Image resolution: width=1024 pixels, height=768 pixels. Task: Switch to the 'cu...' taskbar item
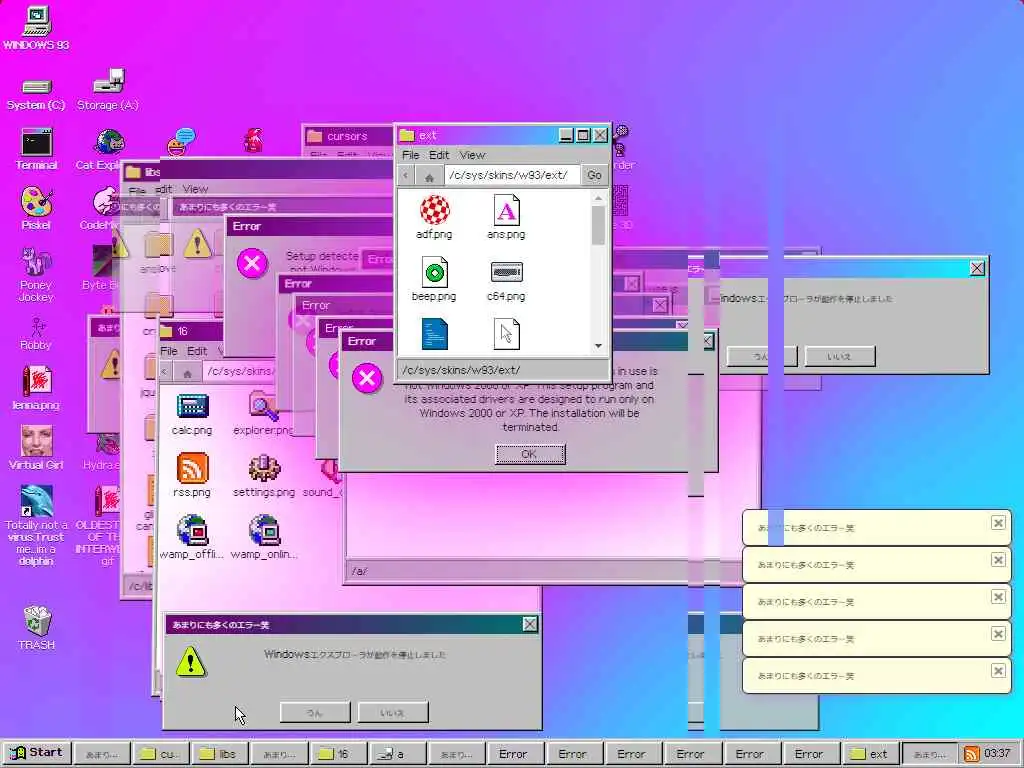162,754
